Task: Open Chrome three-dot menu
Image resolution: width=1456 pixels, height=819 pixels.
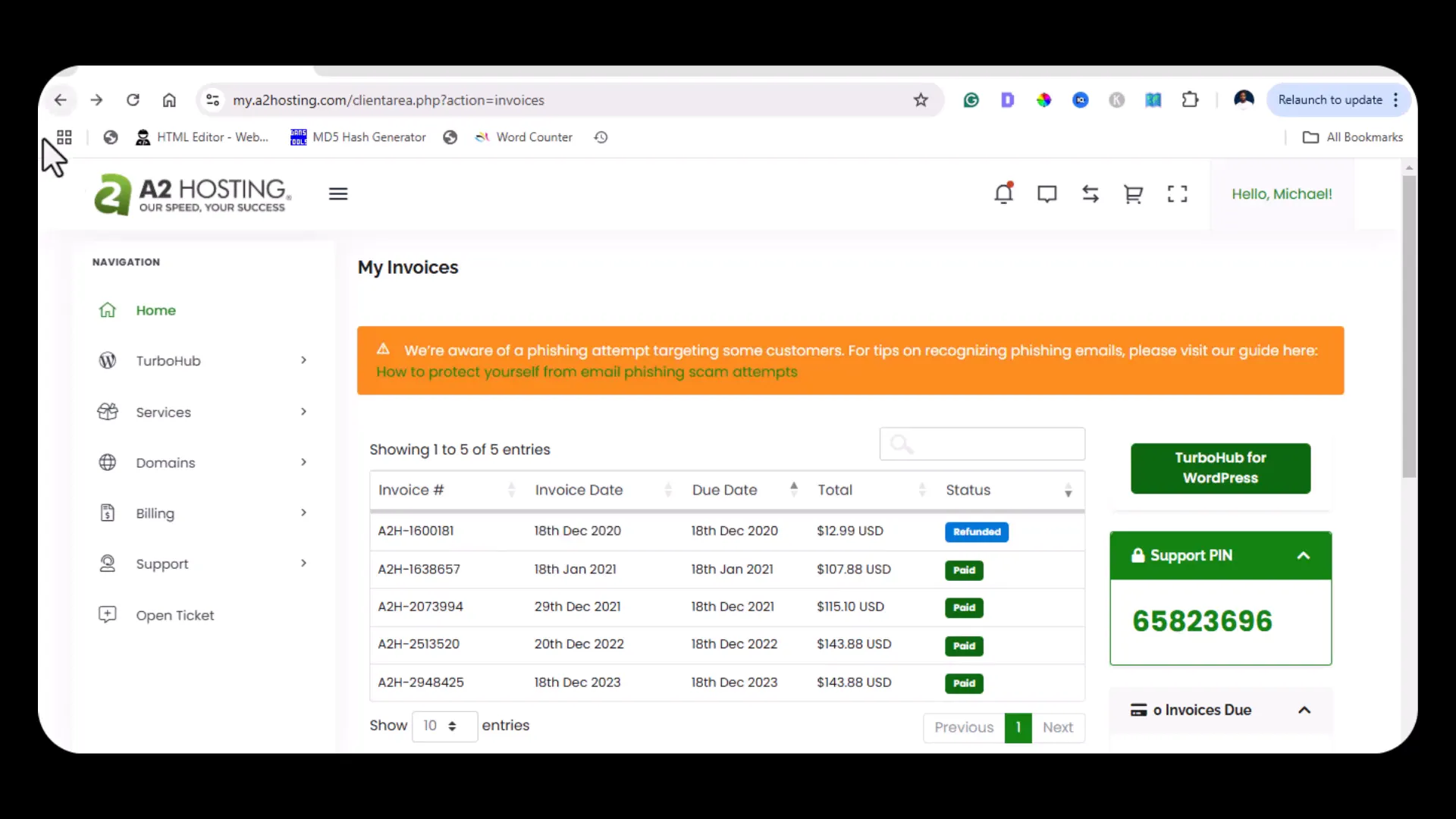Action: coord(1395,100)
